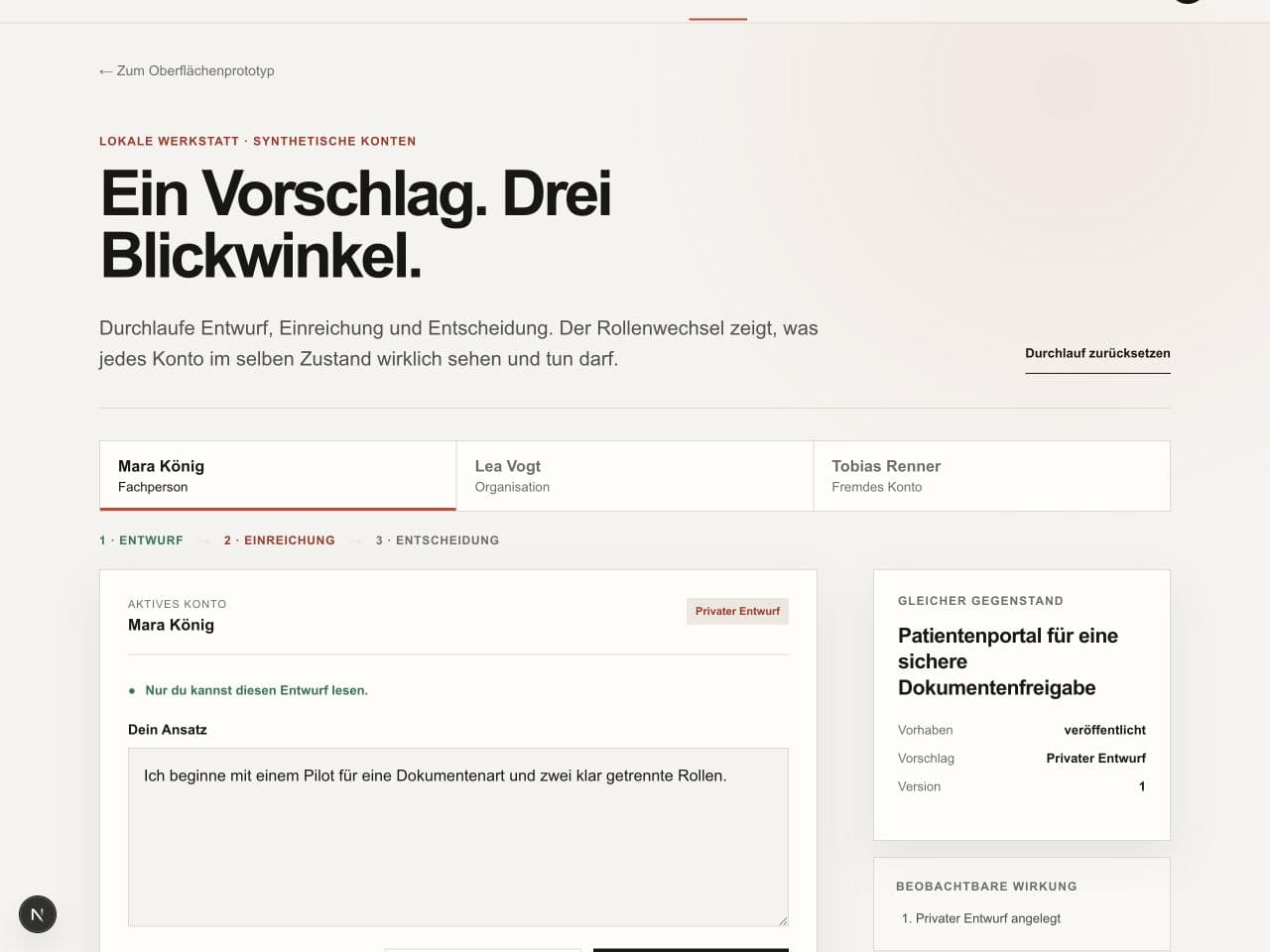This screenshot has width=1270, height=952.
Task: Select step 3 Entscheidung
Action: tap(438, 540)
